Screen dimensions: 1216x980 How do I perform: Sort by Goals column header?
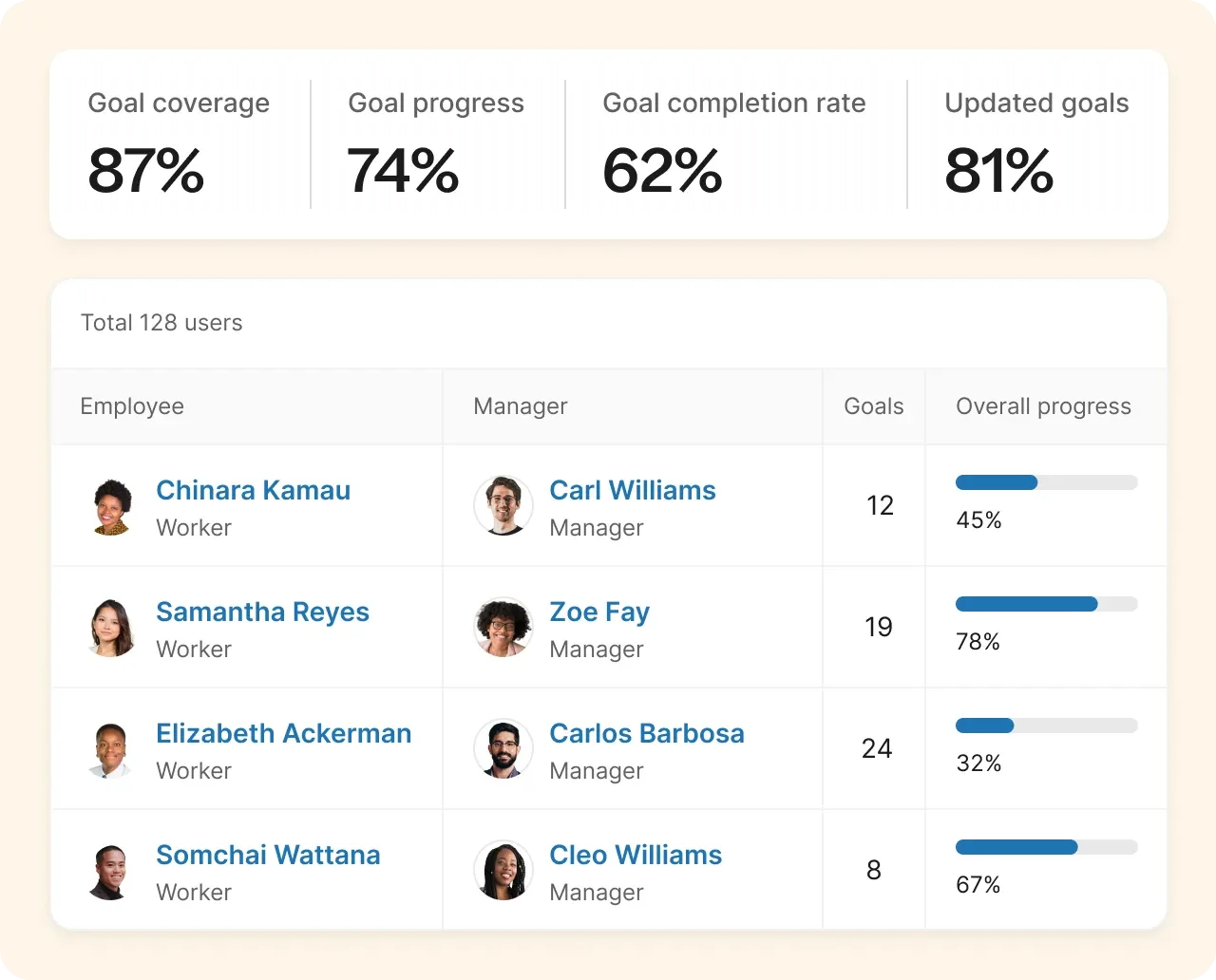873,406
